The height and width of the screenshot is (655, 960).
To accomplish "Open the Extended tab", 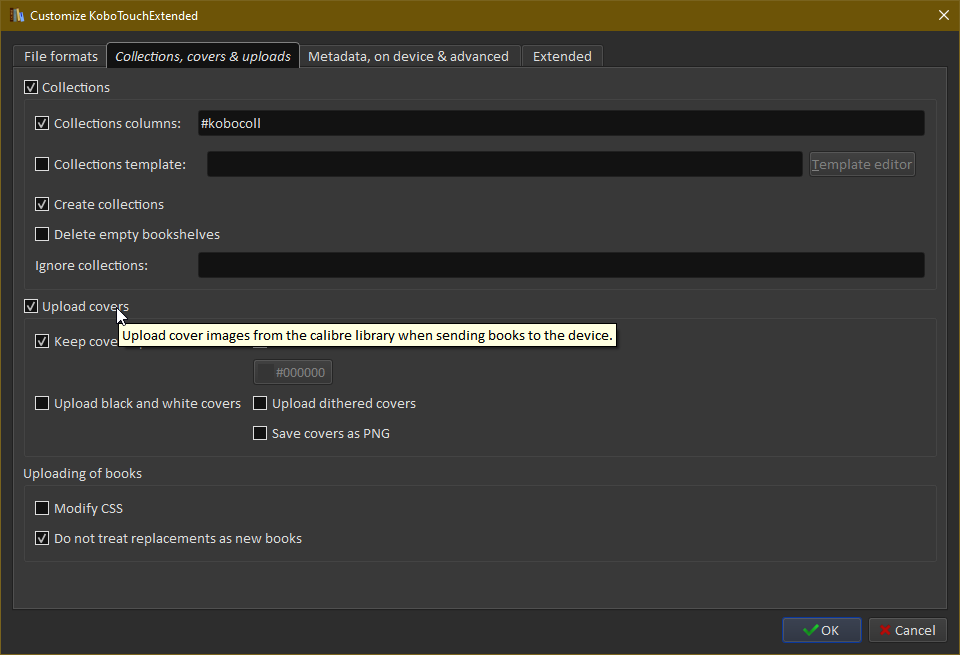I will pos(562,56).
